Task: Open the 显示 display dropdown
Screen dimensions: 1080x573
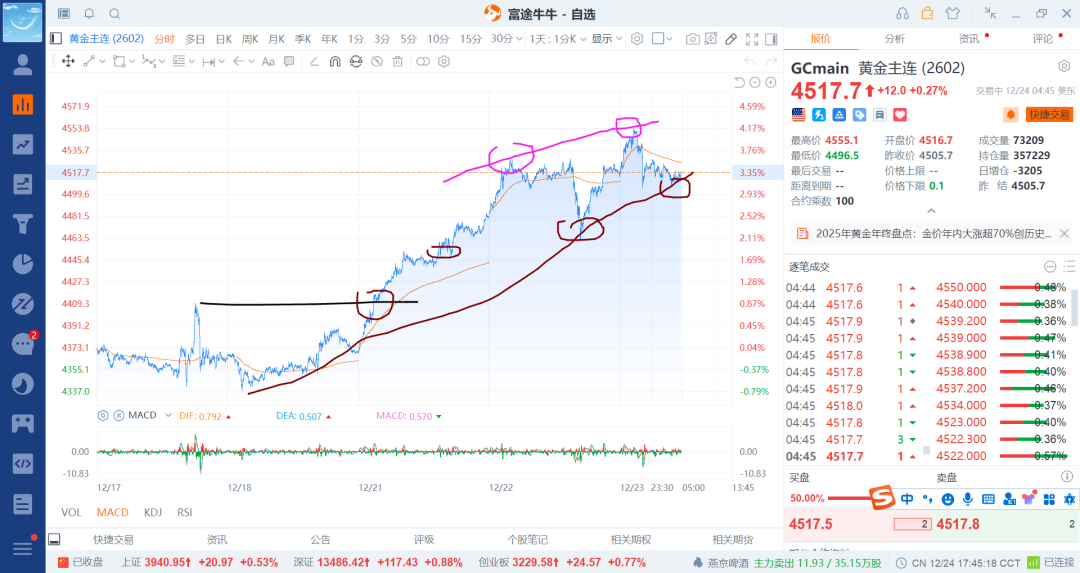Action: [607, 39]
